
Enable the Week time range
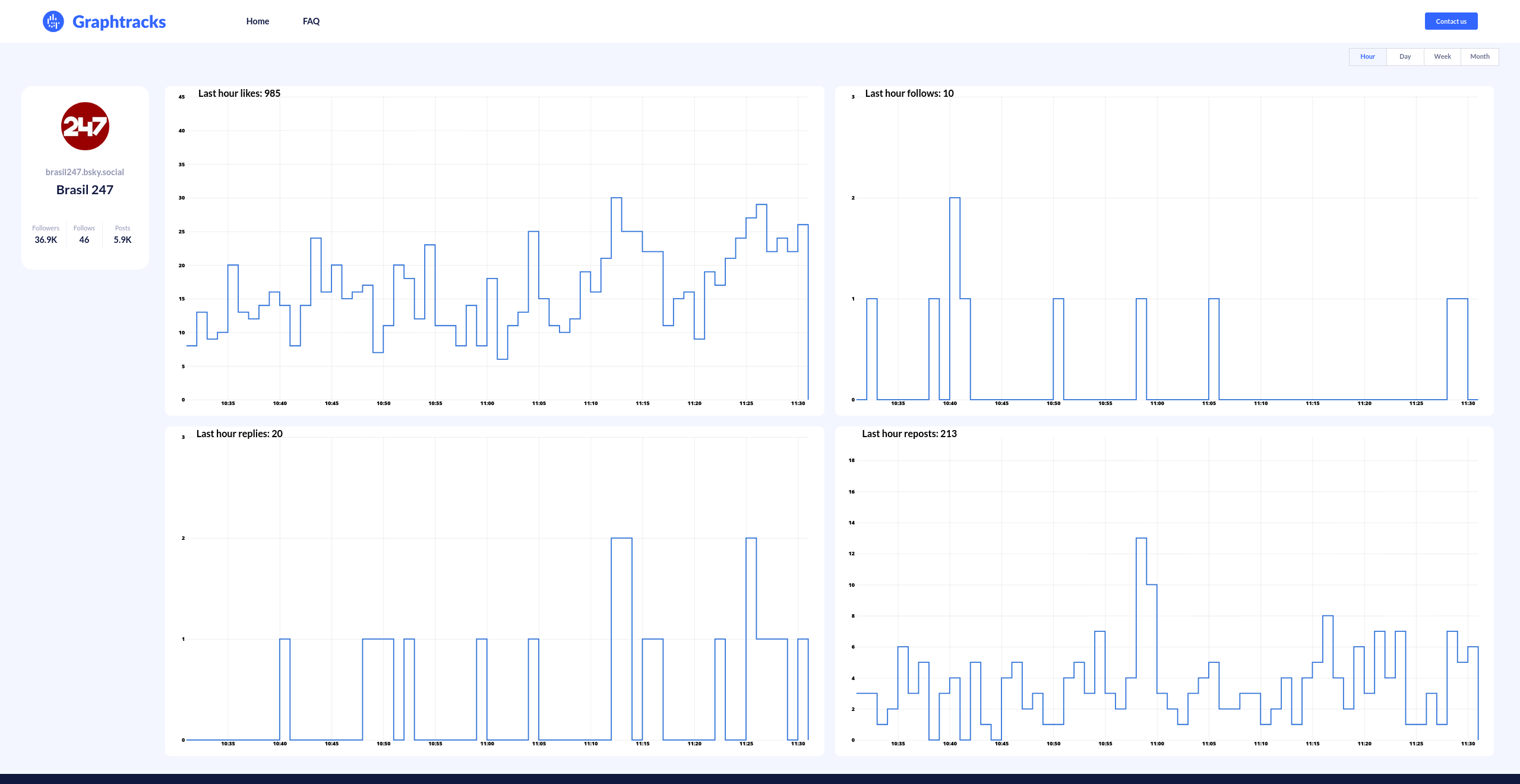tap(1442, 56)
